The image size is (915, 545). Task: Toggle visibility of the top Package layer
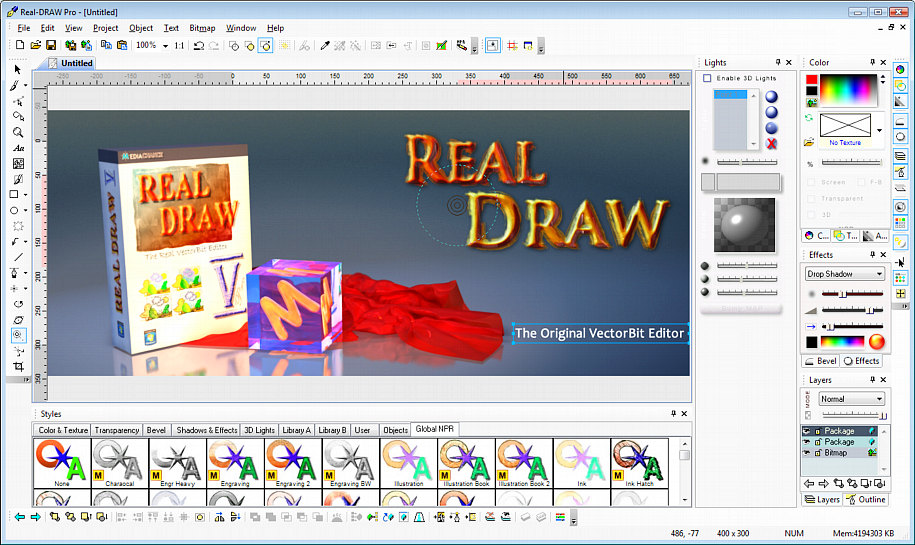[808, 431]
